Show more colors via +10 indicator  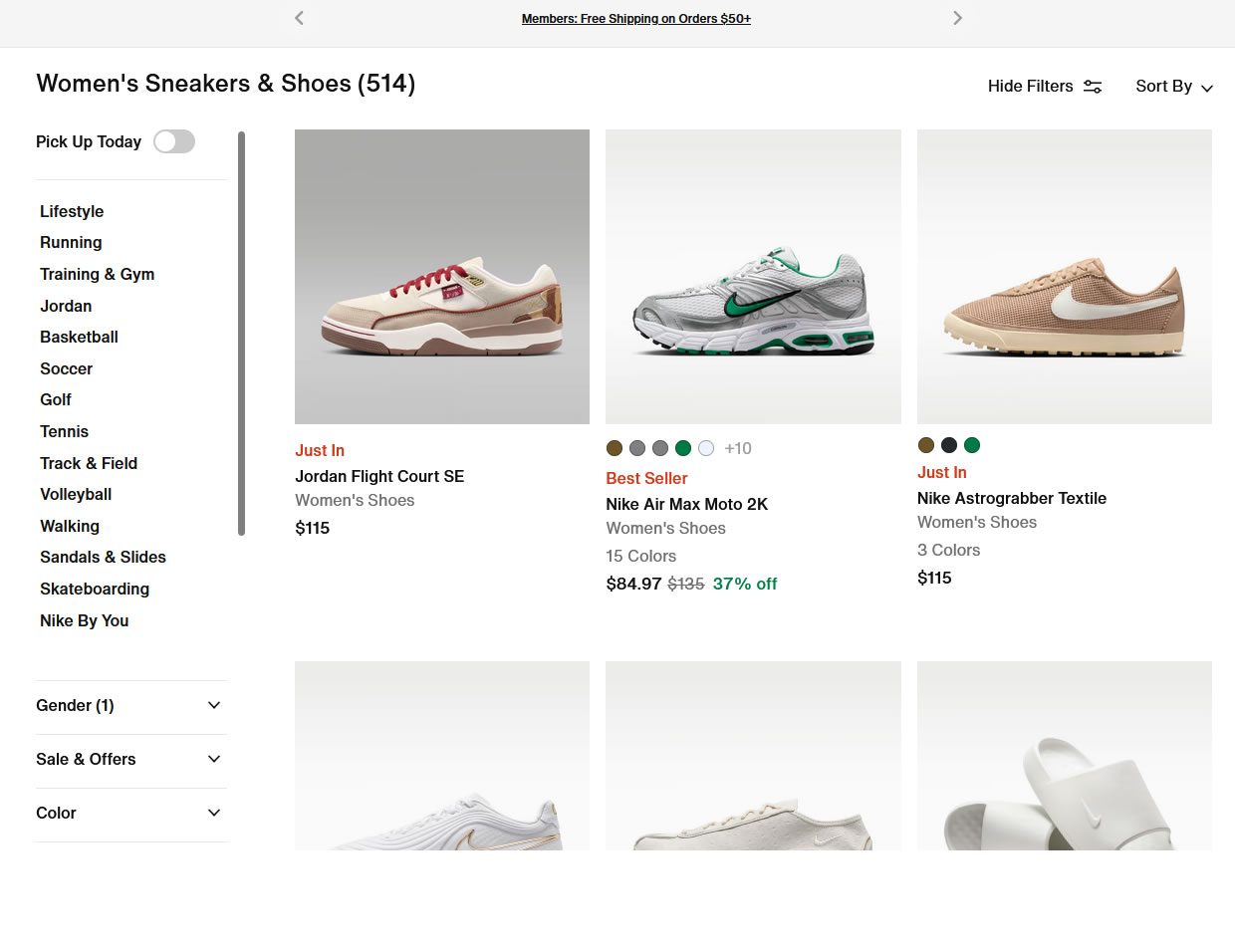(738, 449)
